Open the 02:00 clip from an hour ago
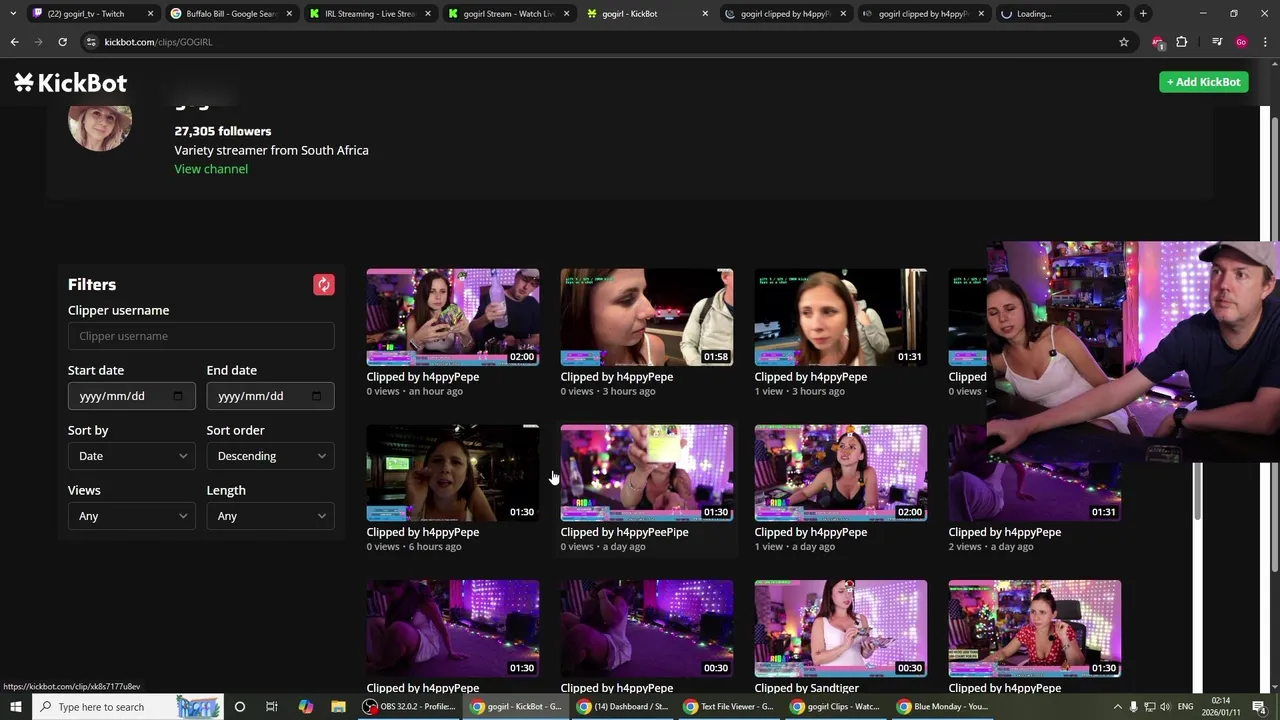 point(453,317)
